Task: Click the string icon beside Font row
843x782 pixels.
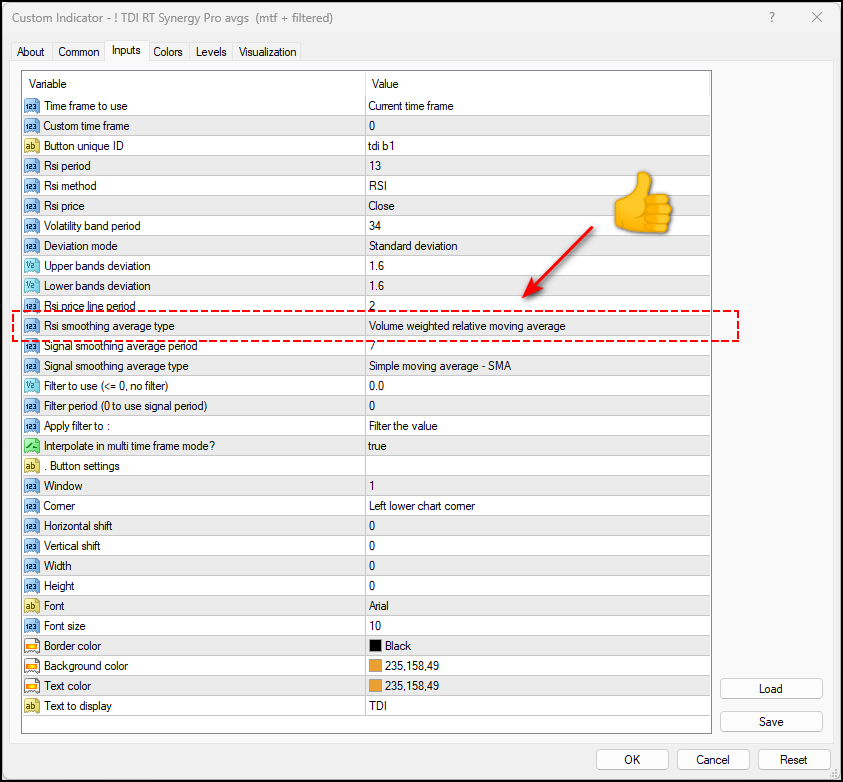Action: 32,606
